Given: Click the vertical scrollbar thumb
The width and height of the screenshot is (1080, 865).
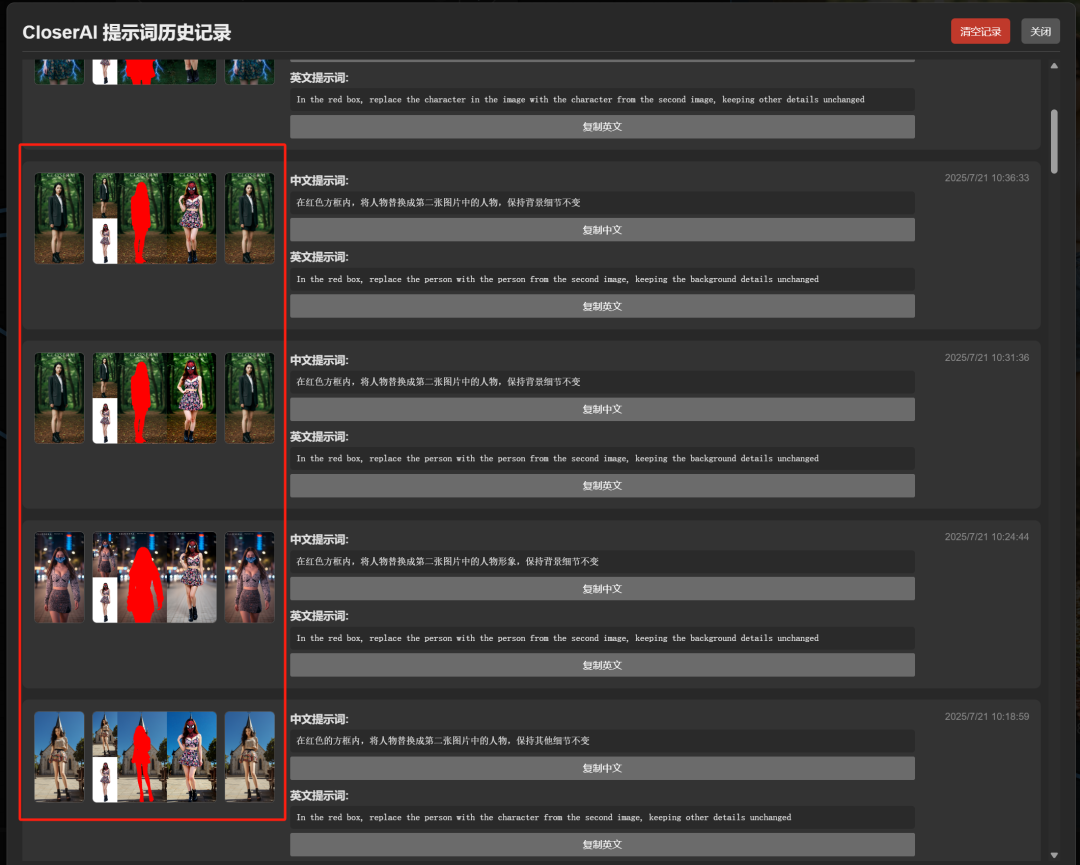Looking at the screenshot, I should (1054, 141).
